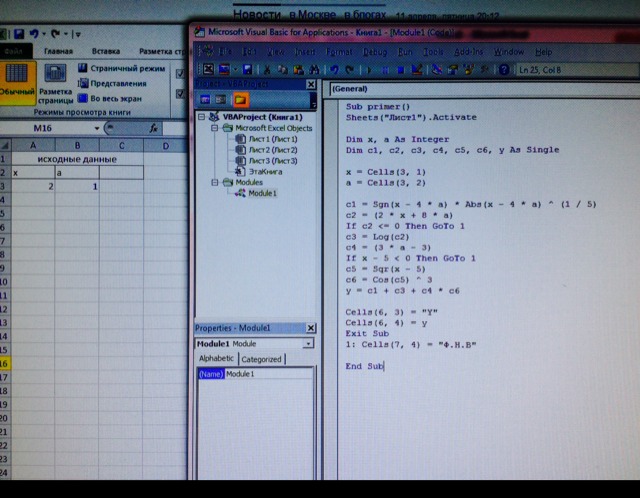640x498 pixels.
Task: Open the Вставка ribbon tab in Excel
Action: click(106, 51)
